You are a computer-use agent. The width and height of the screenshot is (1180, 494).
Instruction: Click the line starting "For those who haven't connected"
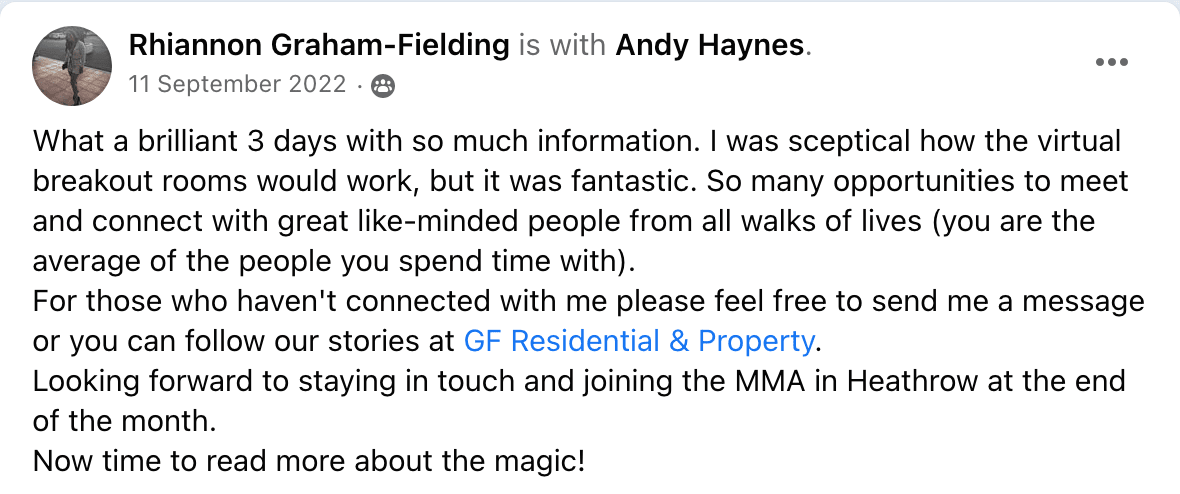588,302
